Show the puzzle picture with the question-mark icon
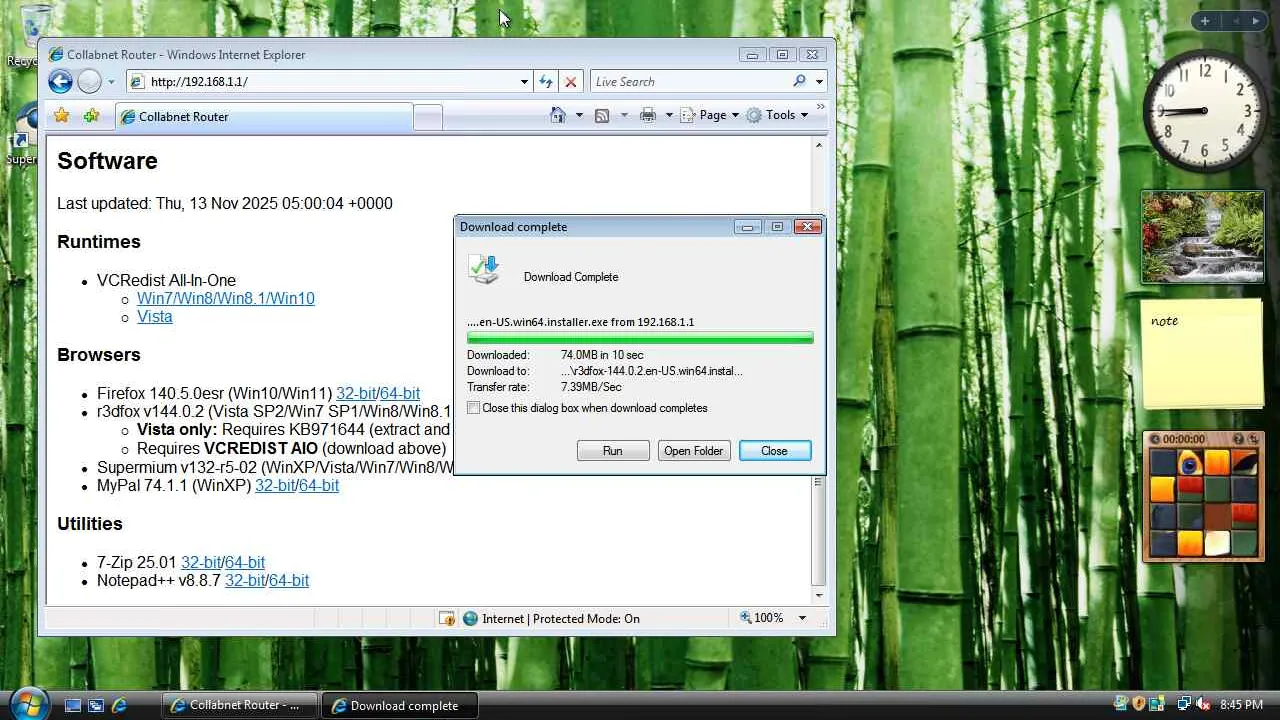This screenshot has width=1280, height=720. pos(1239,439)
